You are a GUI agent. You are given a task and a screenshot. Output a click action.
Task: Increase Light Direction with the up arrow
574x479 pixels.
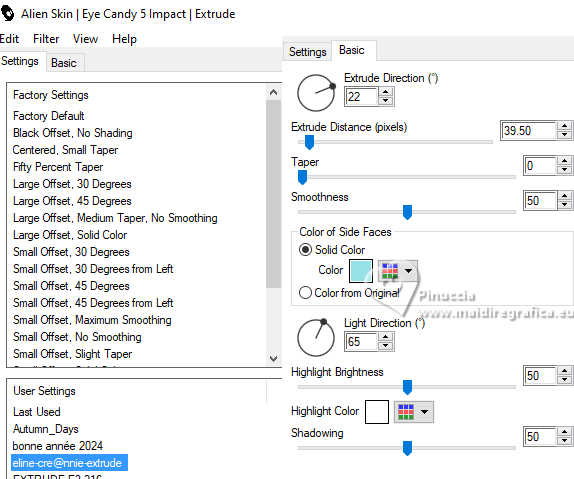click(x=385, y=337)
